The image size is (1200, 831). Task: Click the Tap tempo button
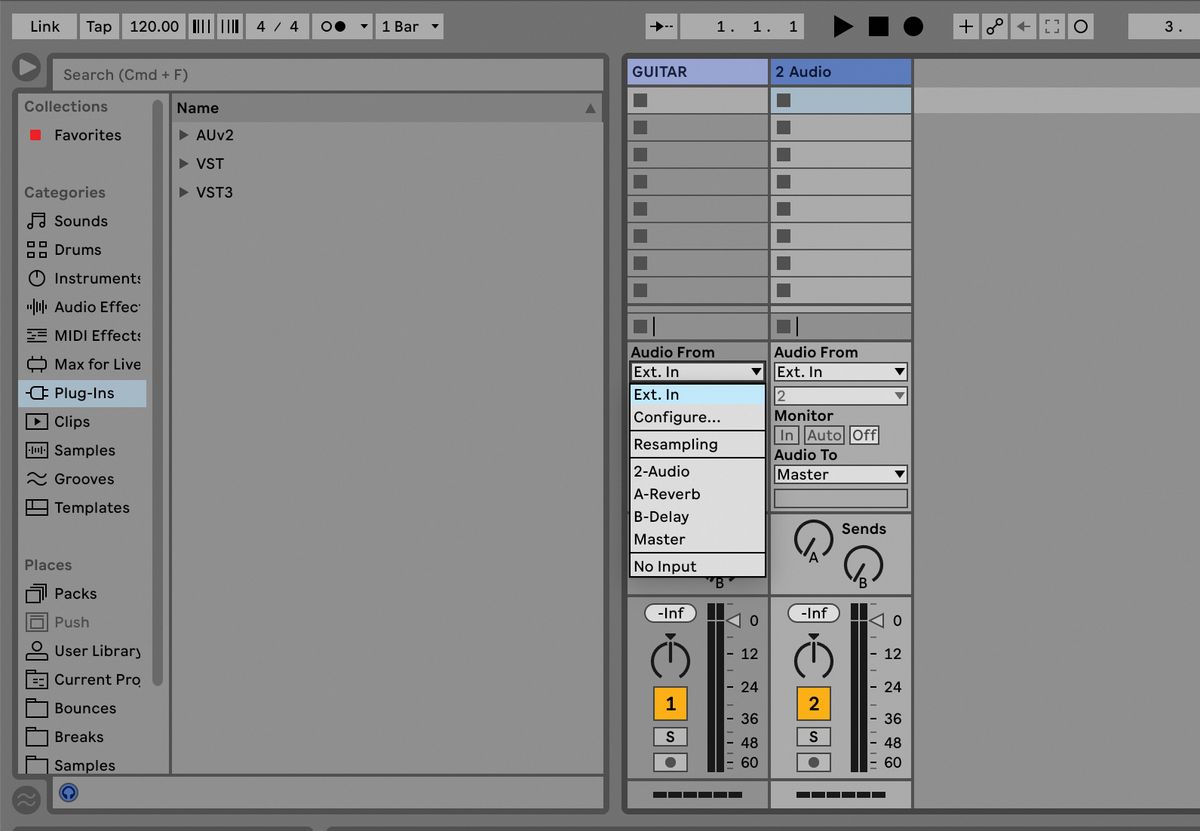98,26
